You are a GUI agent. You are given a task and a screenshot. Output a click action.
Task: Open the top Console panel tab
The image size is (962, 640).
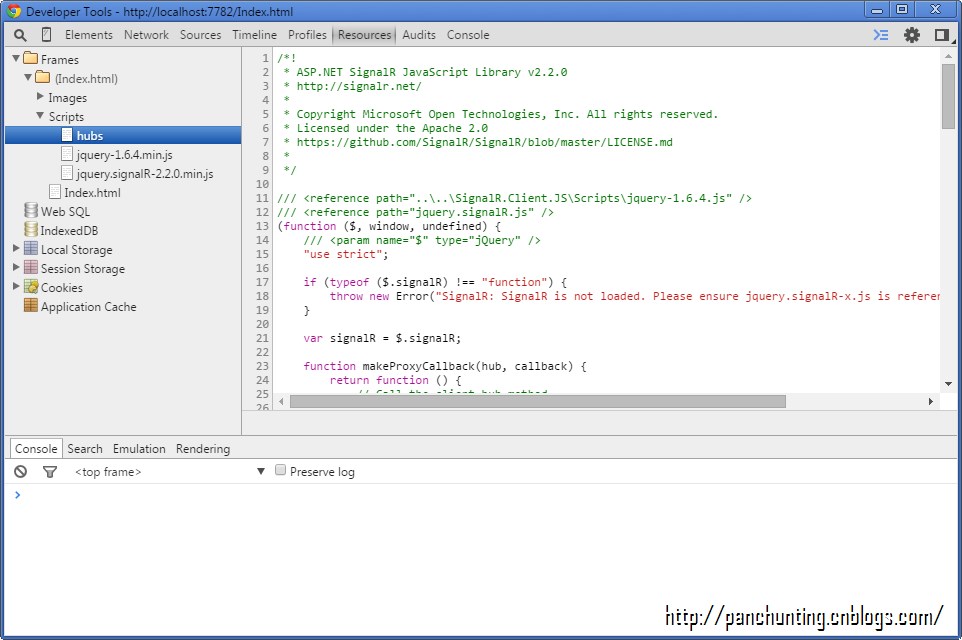coord(468,35)
